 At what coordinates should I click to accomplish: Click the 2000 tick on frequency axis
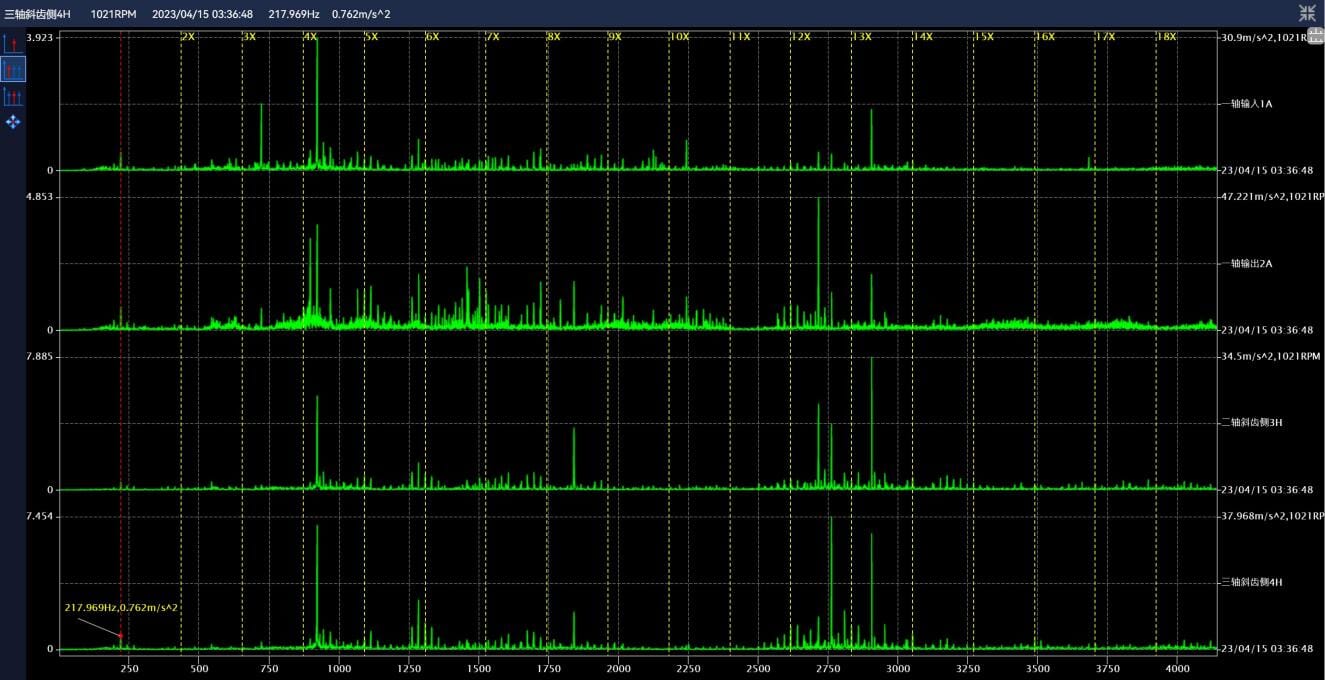tap(618, 668)
